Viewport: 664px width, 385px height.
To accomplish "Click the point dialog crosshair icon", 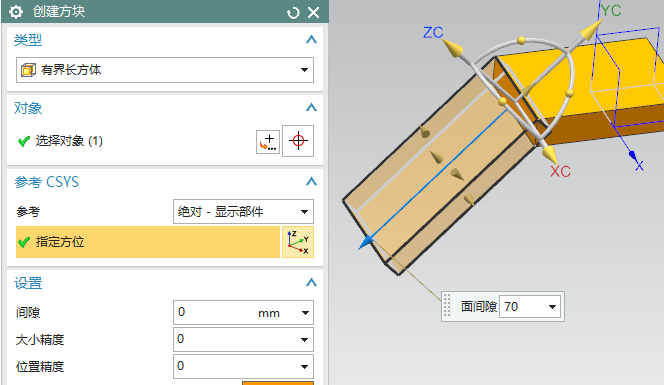I will pos(298,141).
